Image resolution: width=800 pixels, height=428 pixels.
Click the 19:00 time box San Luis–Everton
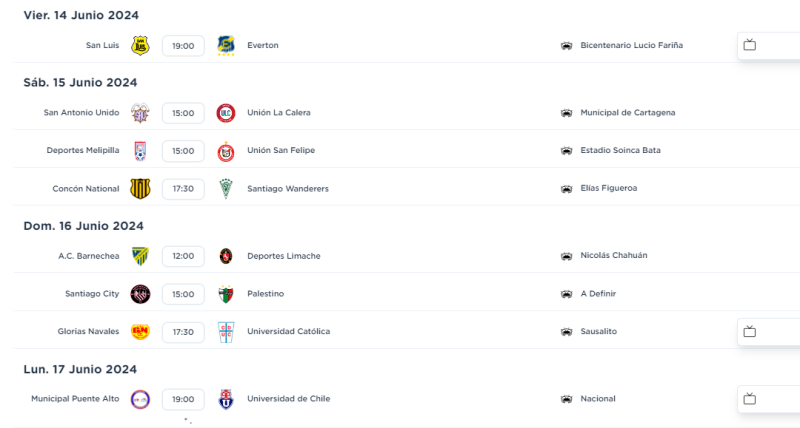pos(183,46)
